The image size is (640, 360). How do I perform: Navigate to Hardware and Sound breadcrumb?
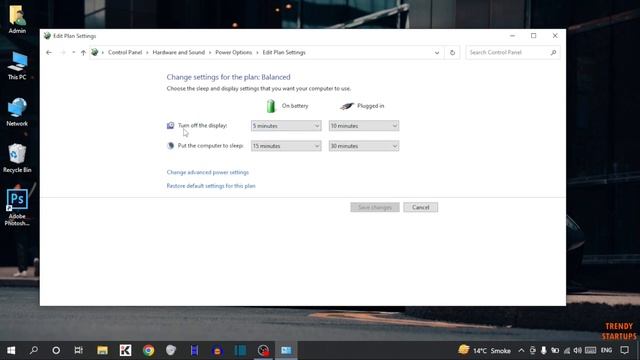(x=178, y=52)
